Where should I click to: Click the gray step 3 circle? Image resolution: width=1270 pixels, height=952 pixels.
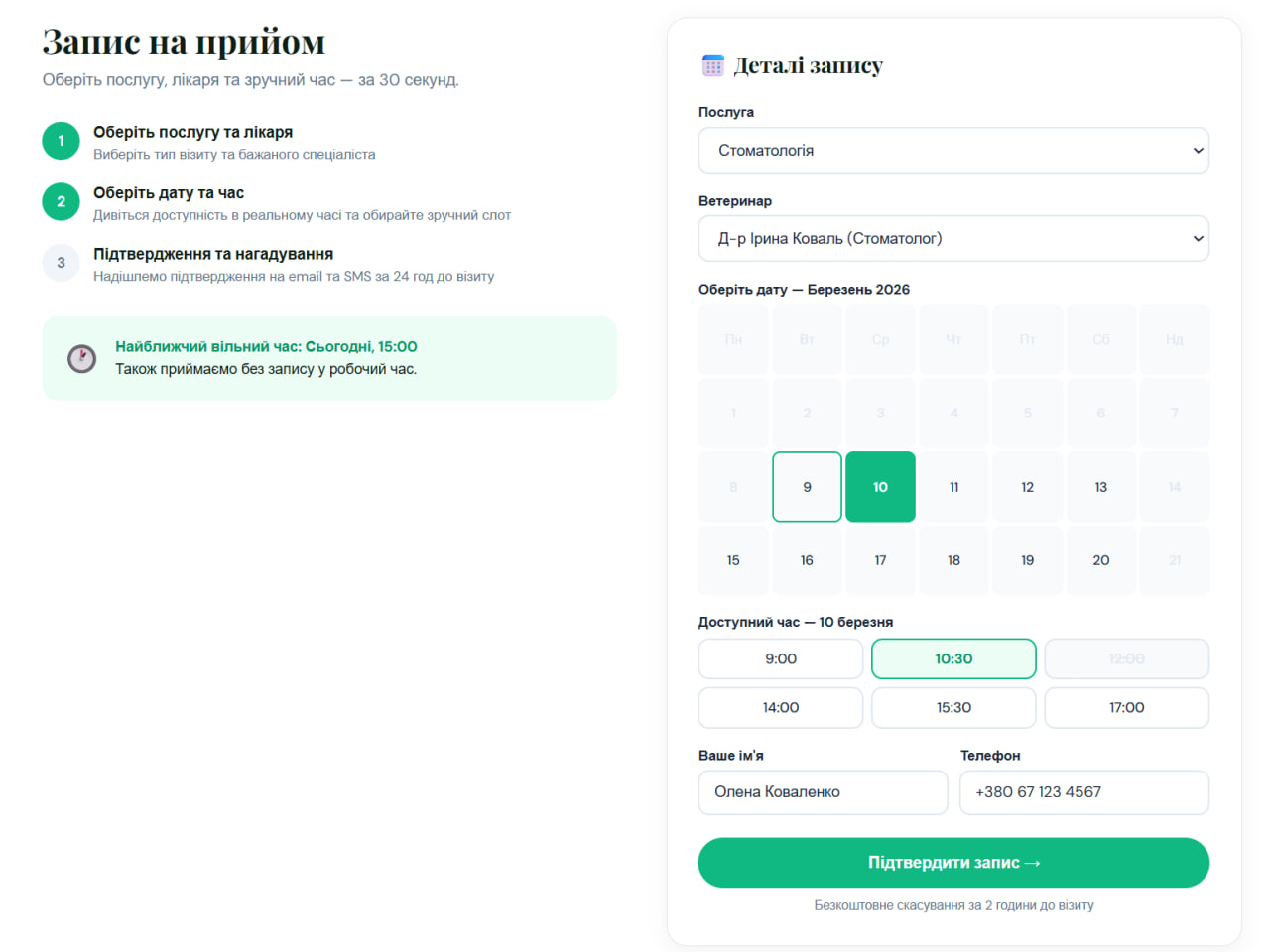61,263
